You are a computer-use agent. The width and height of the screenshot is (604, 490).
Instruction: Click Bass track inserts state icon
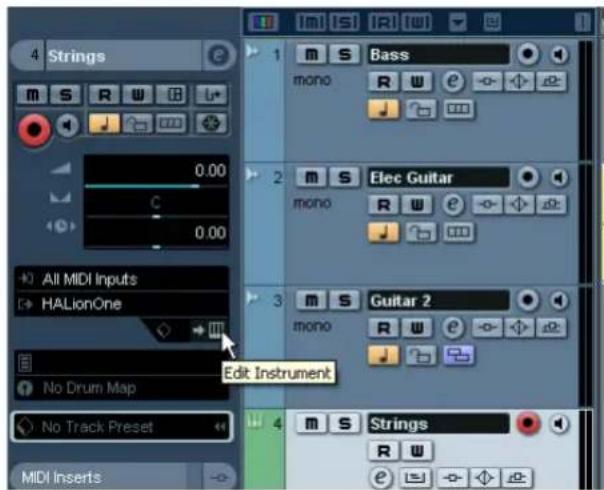487,81
